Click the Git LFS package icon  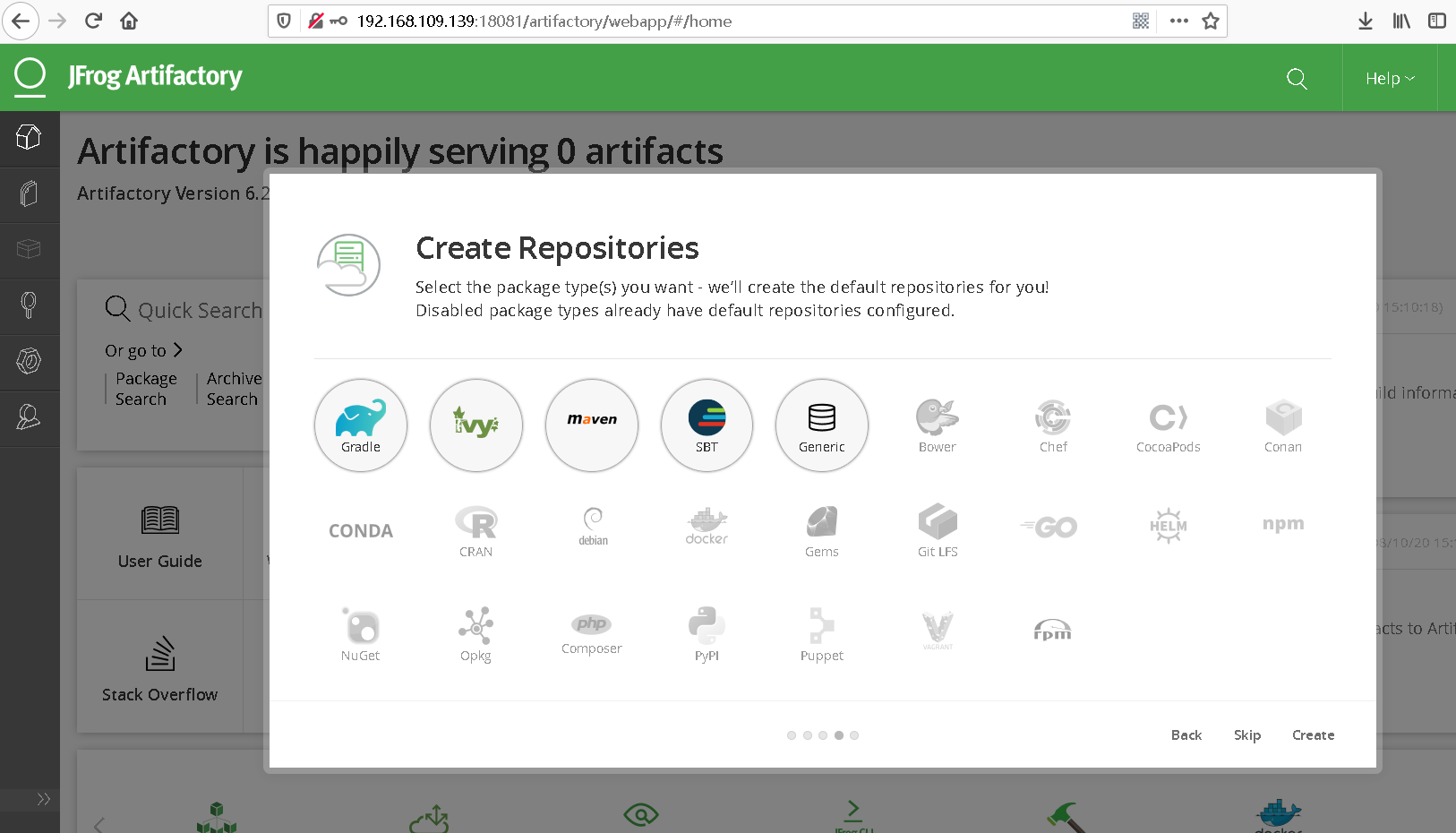tap(938, 530)
